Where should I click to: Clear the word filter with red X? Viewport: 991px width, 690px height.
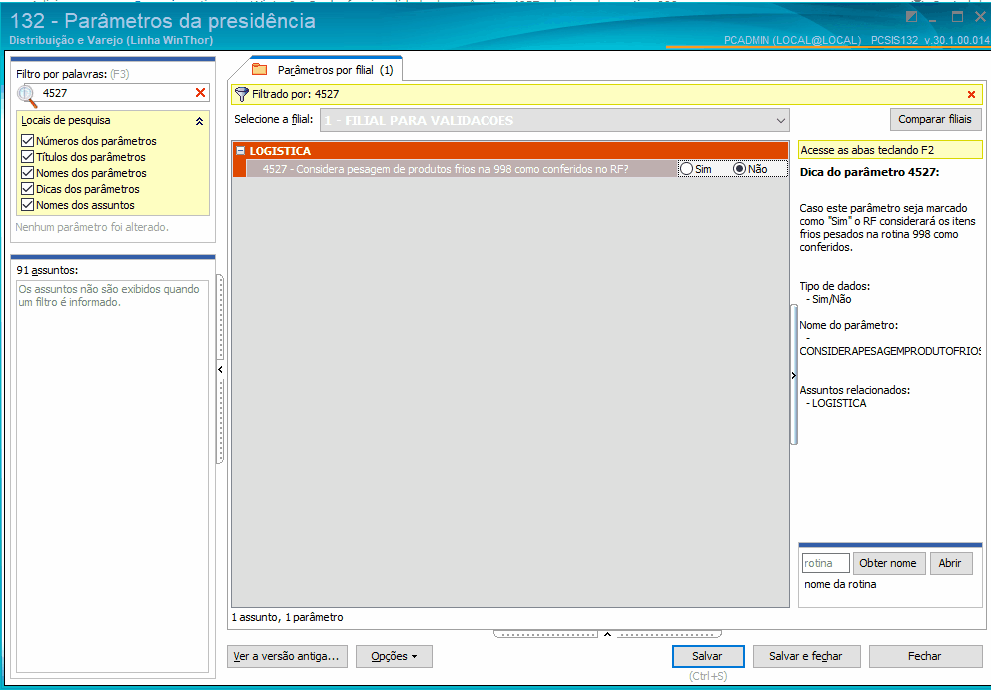200,93
